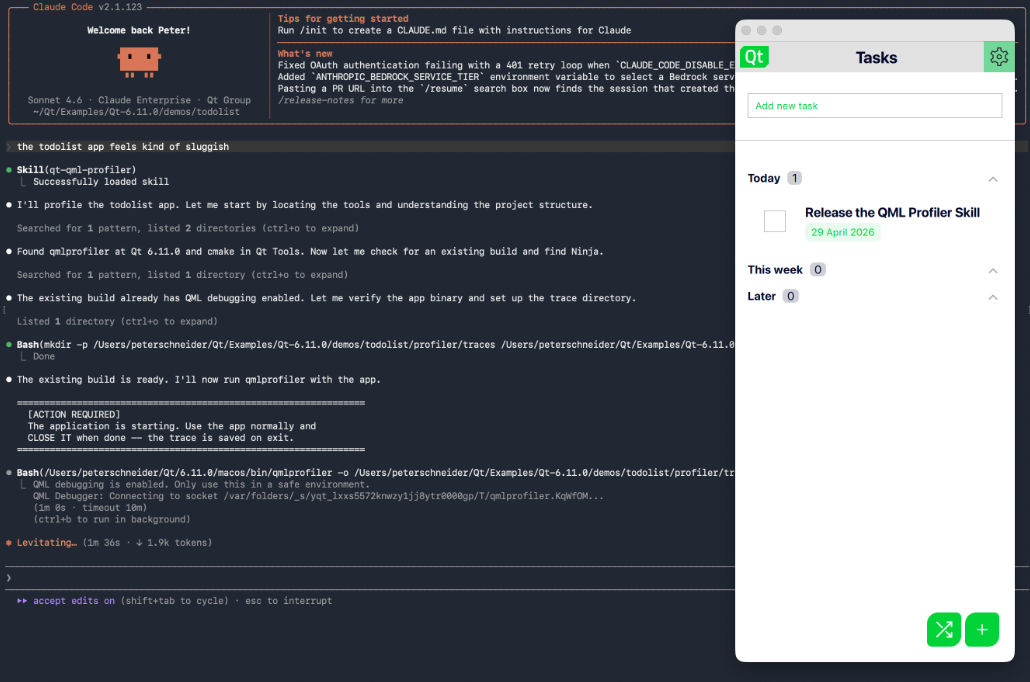Click 'Successfully loaded skill' output line
1030x682 pixels.
tap(101, 181)
